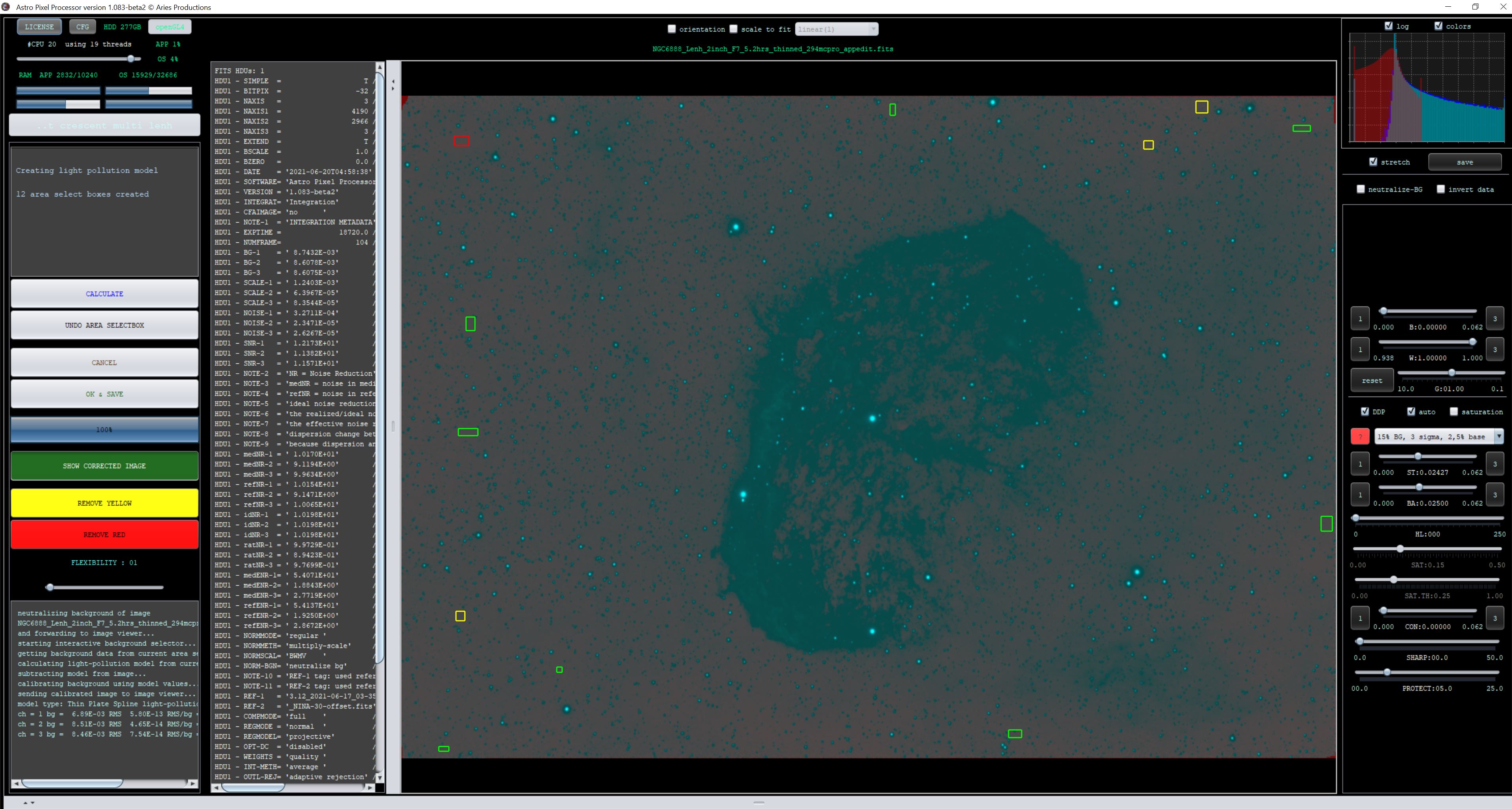Viewport: 1512px width, 809px height.
Task: Click the '3' button beside the B slider
Action: tap(1494, 319)
